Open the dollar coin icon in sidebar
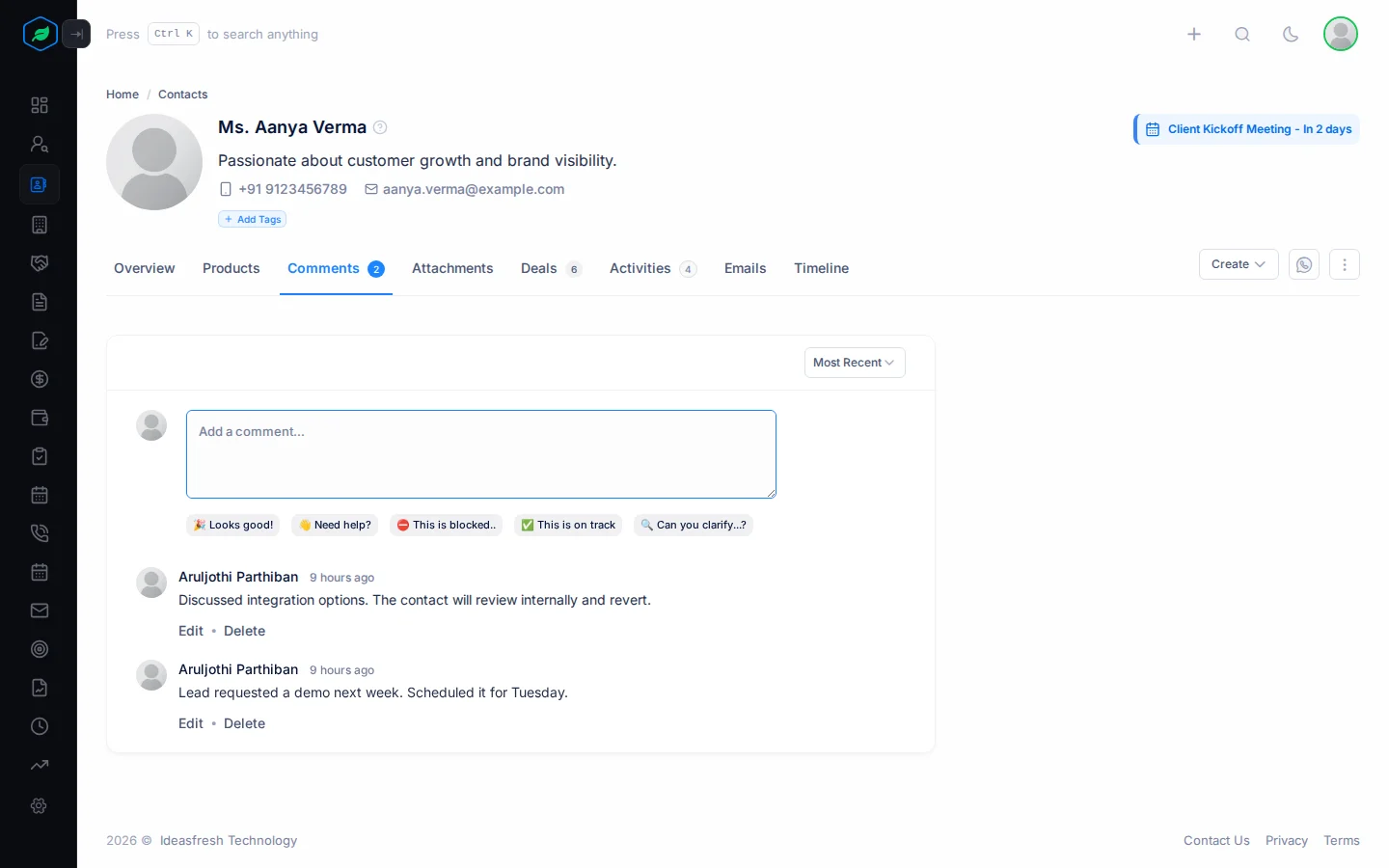Viewport: 1389px width, 868px height. tap(40, 379)
